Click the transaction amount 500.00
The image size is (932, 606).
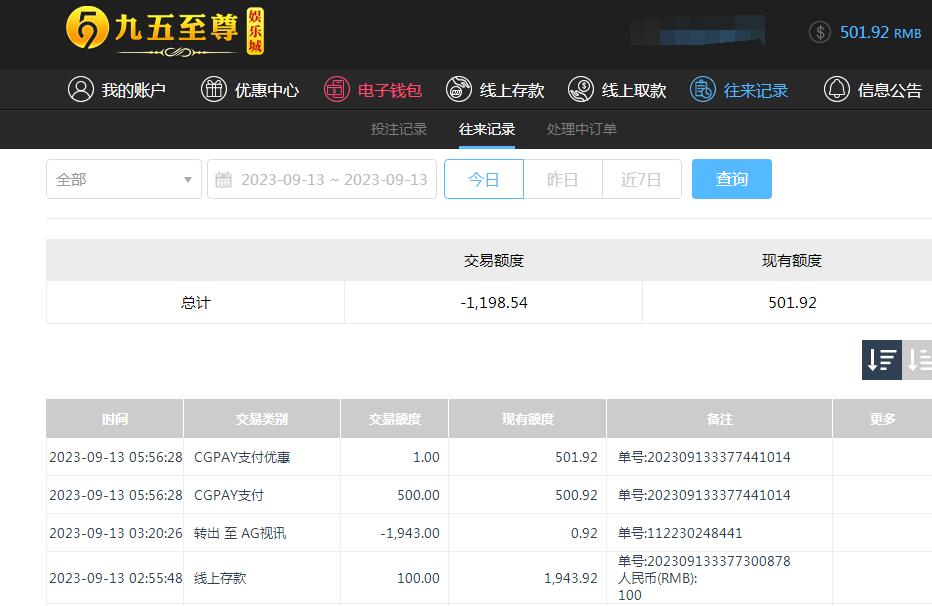[x=418, y=495]
